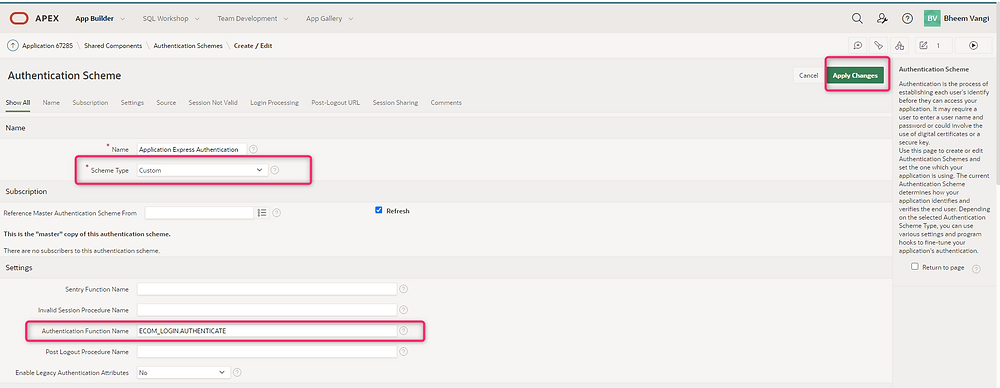Switch to the Post-Logout URL tab

(x=335, y=103)
